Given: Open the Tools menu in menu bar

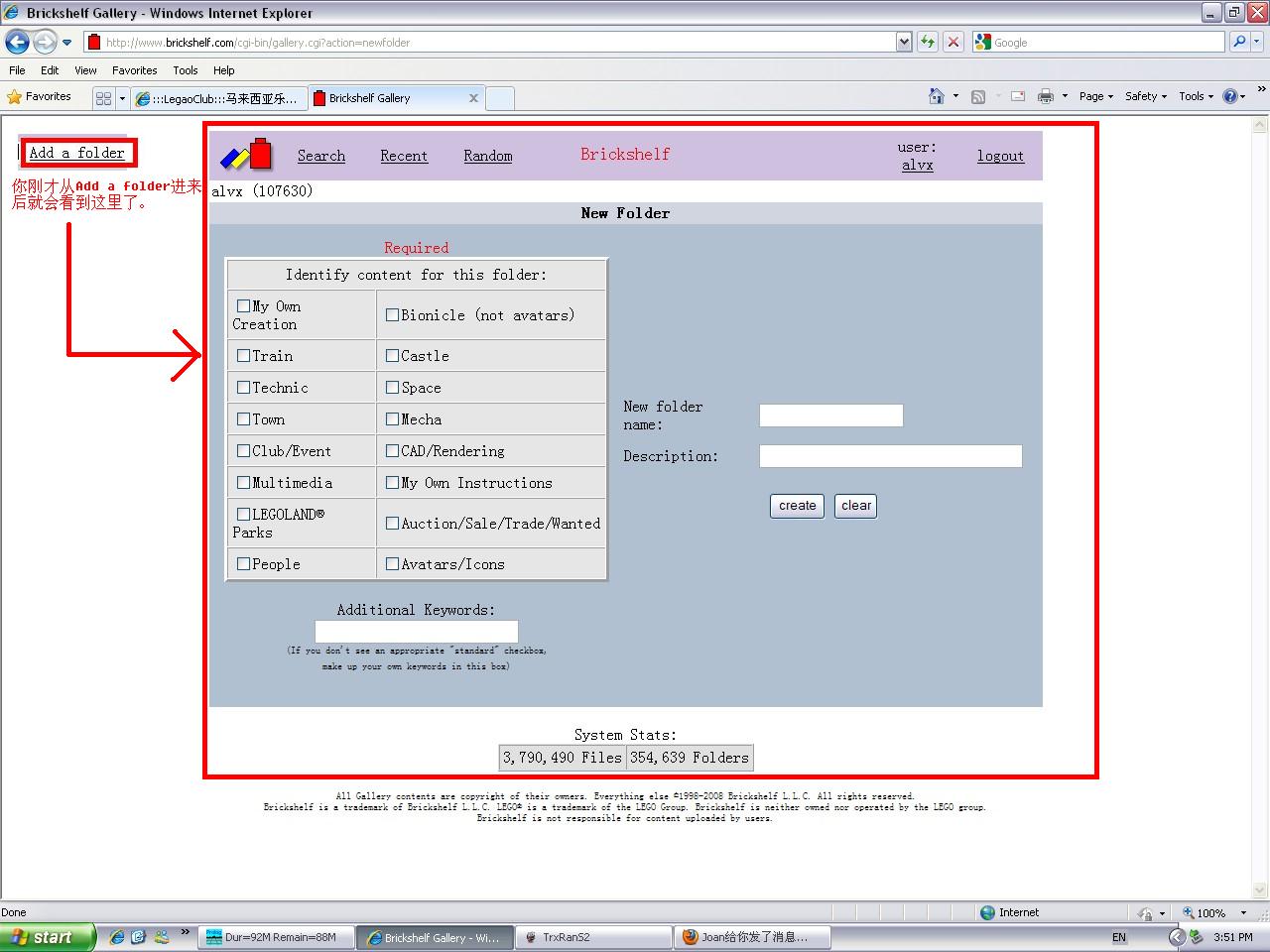Looking at the screenshot, I should (185, 70).
